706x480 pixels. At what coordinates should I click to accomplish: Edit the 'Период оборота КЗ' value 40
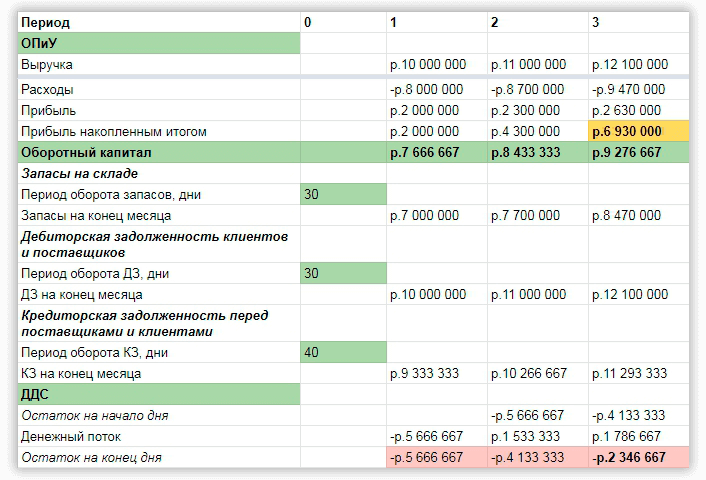pos(342,352)
